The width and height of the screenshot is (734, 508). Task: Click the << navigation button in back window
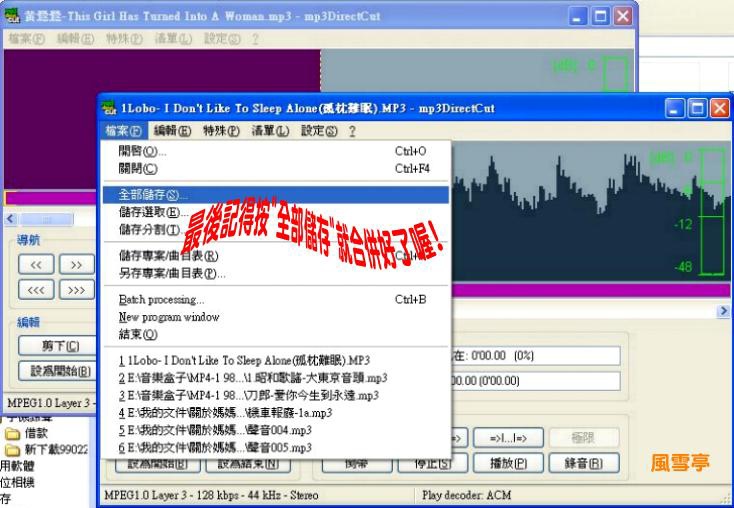click(x=36, y=265)
